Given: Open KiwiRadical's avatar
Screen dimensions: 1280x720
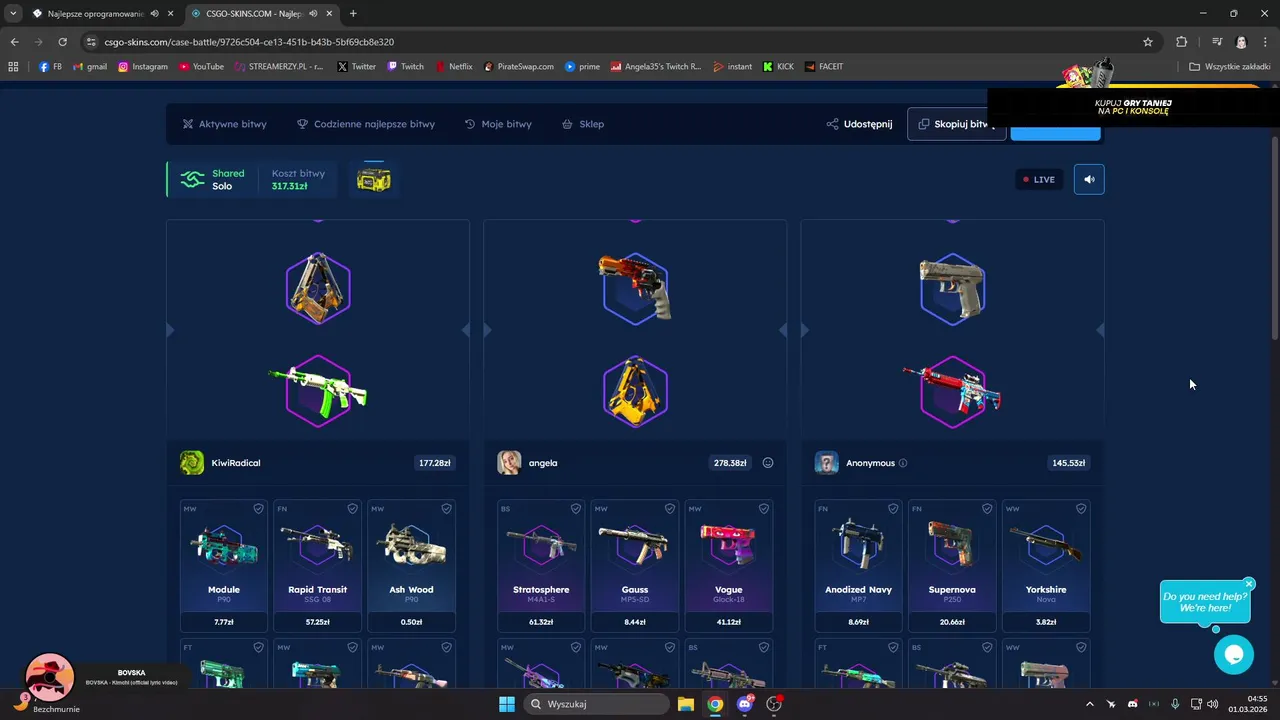Looking at the screenshot, I should 192,462.
